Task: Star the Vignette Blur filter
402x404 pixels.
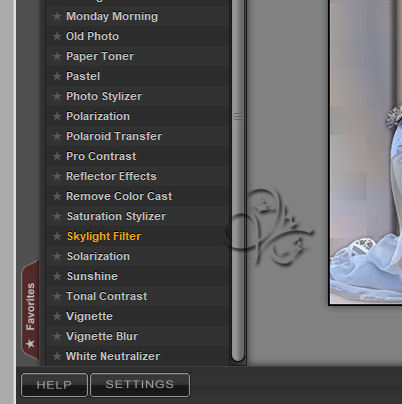Action: 57,336
